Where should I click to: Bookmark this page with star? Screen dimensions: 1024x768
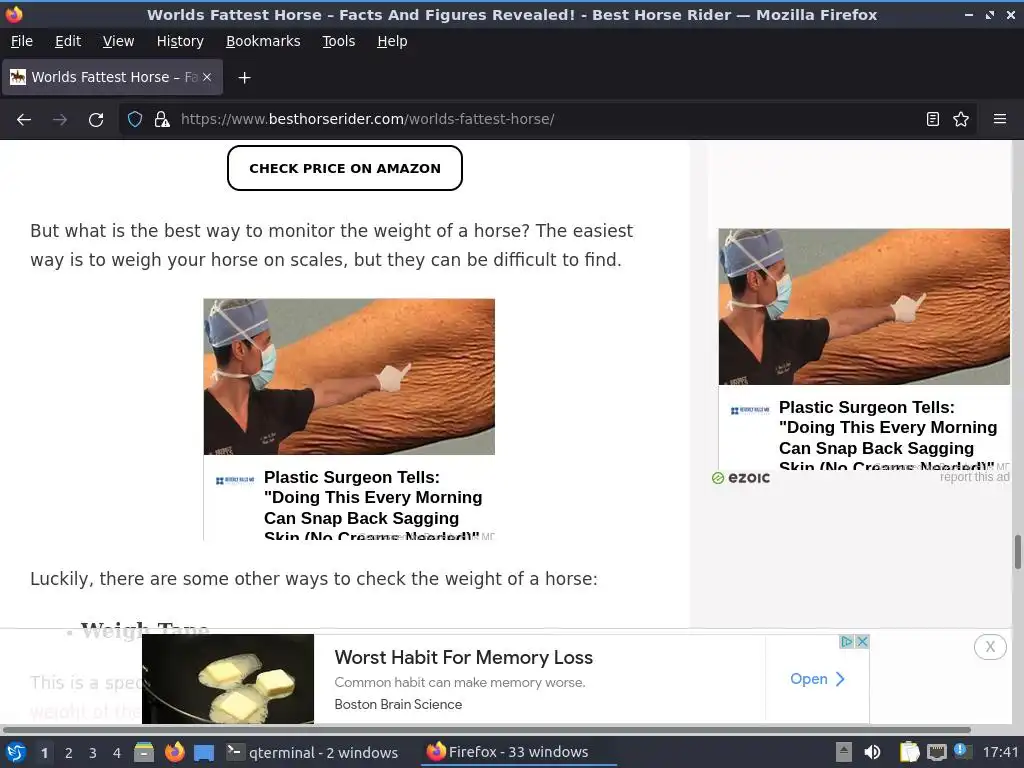(961, 119)
